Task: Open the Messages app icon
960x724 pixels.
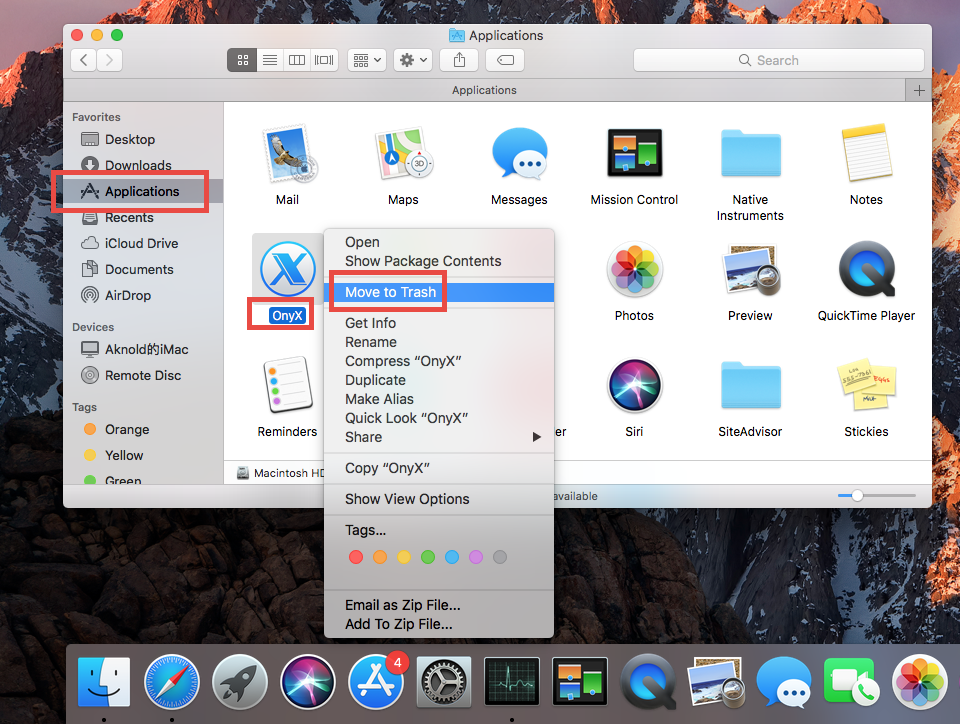Action: click(519, 153)
